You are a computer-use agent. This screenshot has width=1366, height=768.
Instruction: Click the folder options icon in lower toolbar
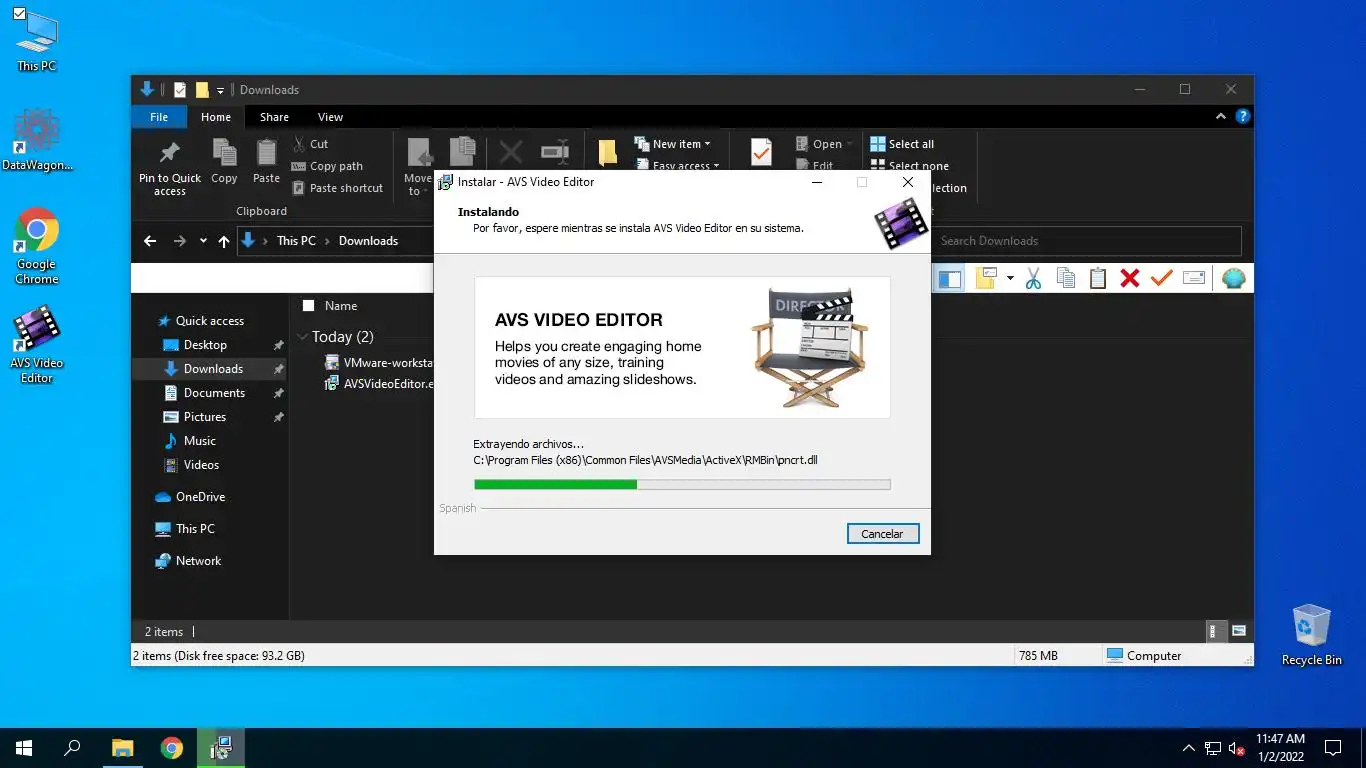pos(986,279)
